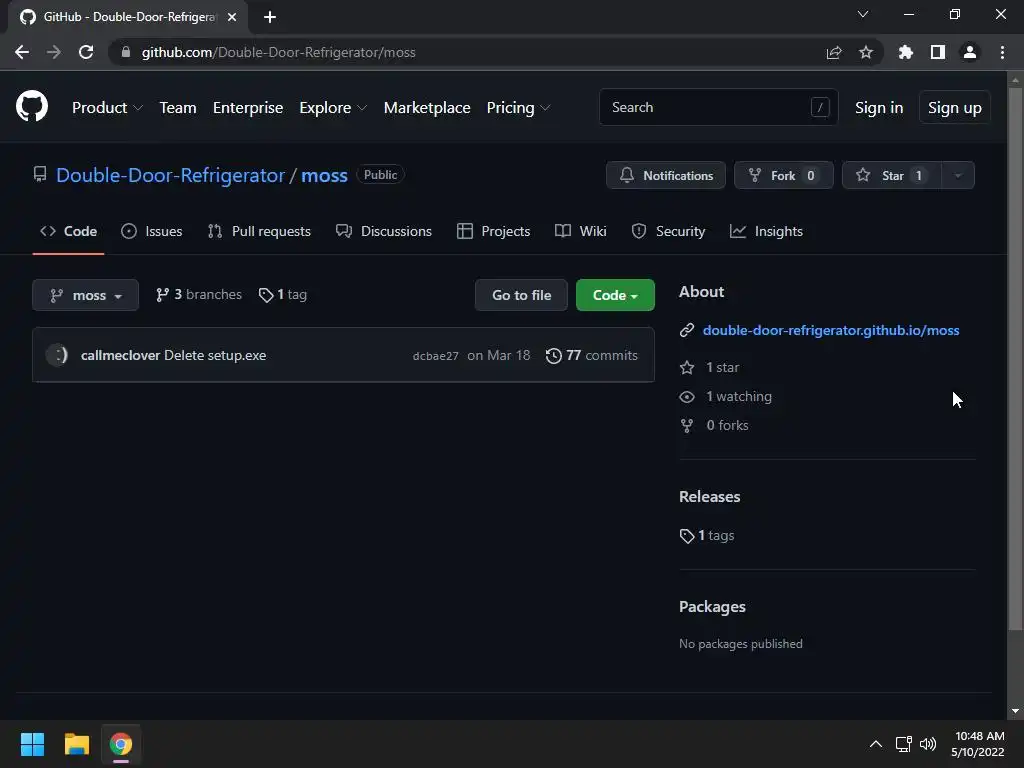View the 1 tag link
The image size is (1024, 768).
(283, 295)
